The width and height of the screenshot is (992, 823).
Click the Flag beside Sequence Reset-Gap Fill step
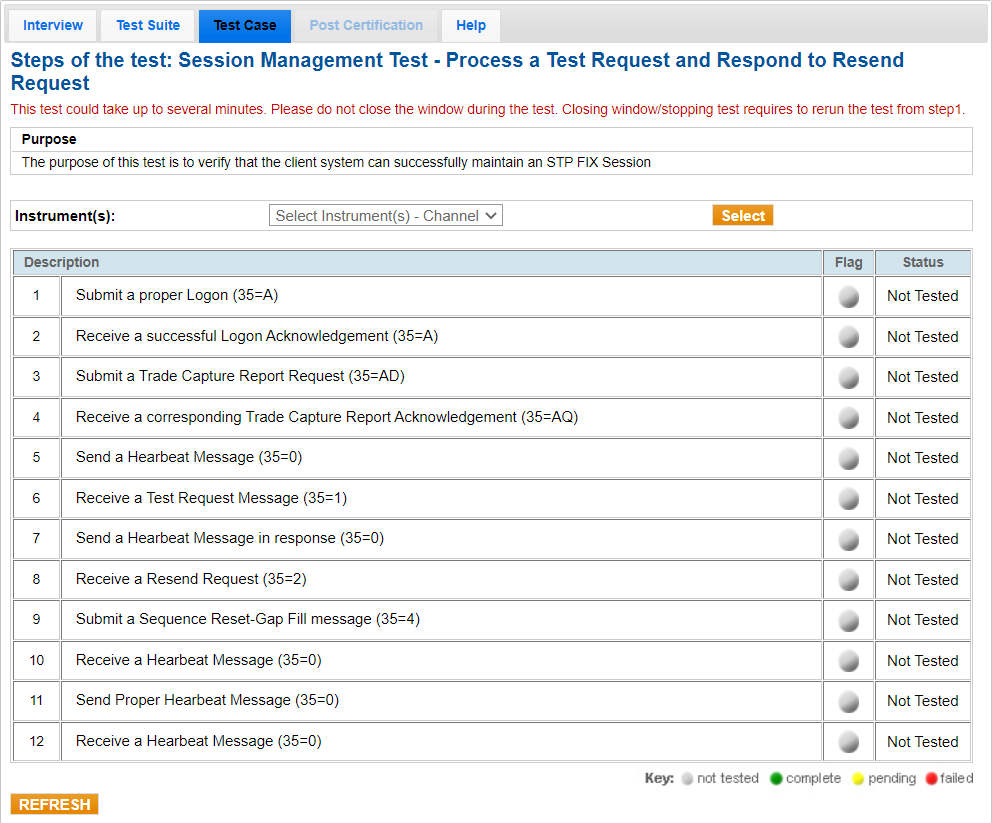848,620
